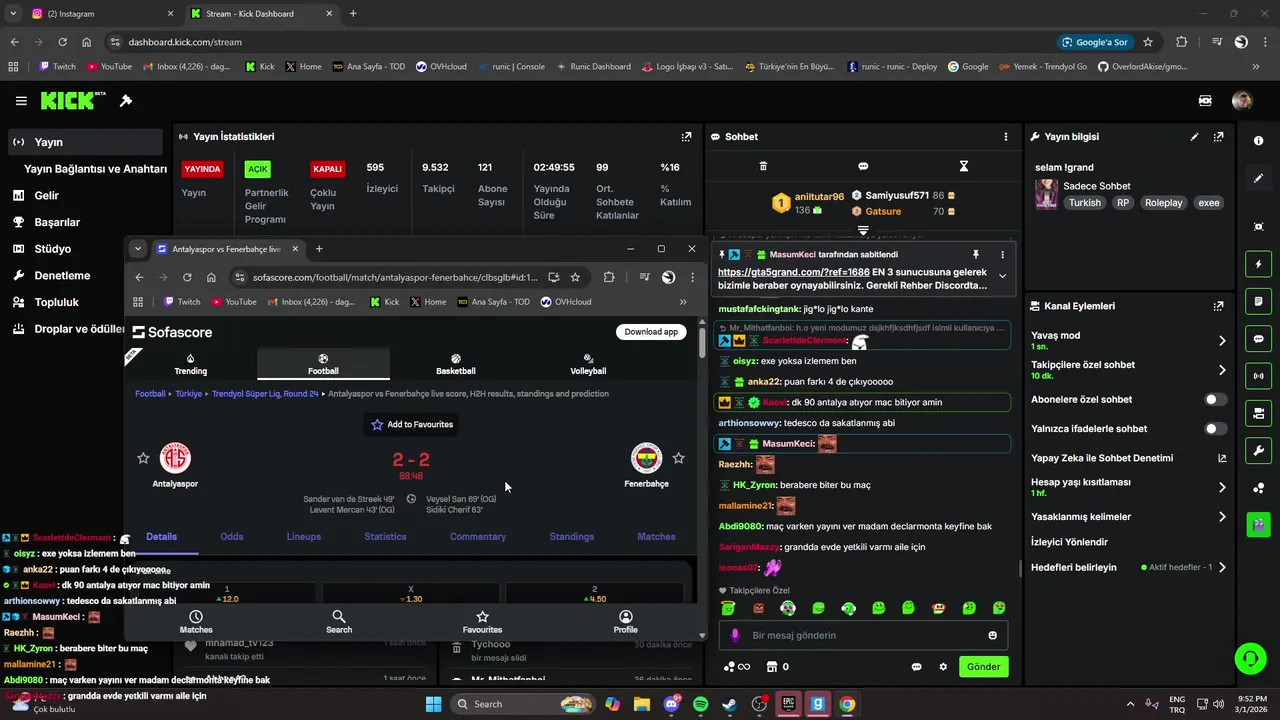Image resolution: width=1280 pixels, height=720 pixels.
Task: Star Antalyaspor team as favourite
Action: [143, 458]
